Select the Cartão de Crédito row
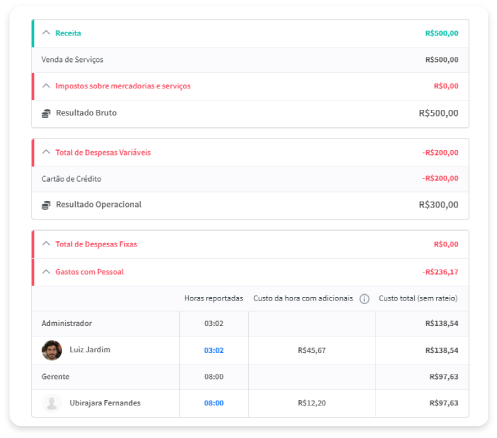Viewport: 497px width, 438px height. point(250,179)
